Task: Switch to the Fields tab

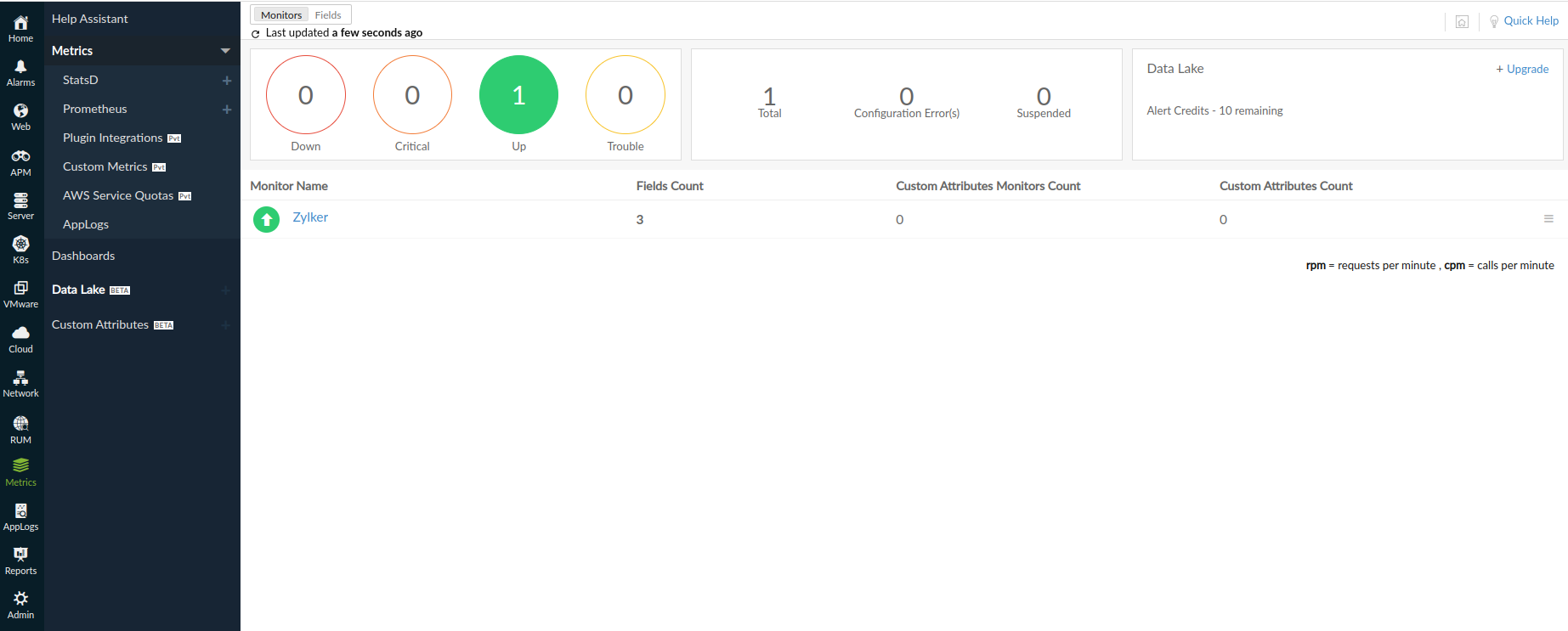Action: pos(328,15)
